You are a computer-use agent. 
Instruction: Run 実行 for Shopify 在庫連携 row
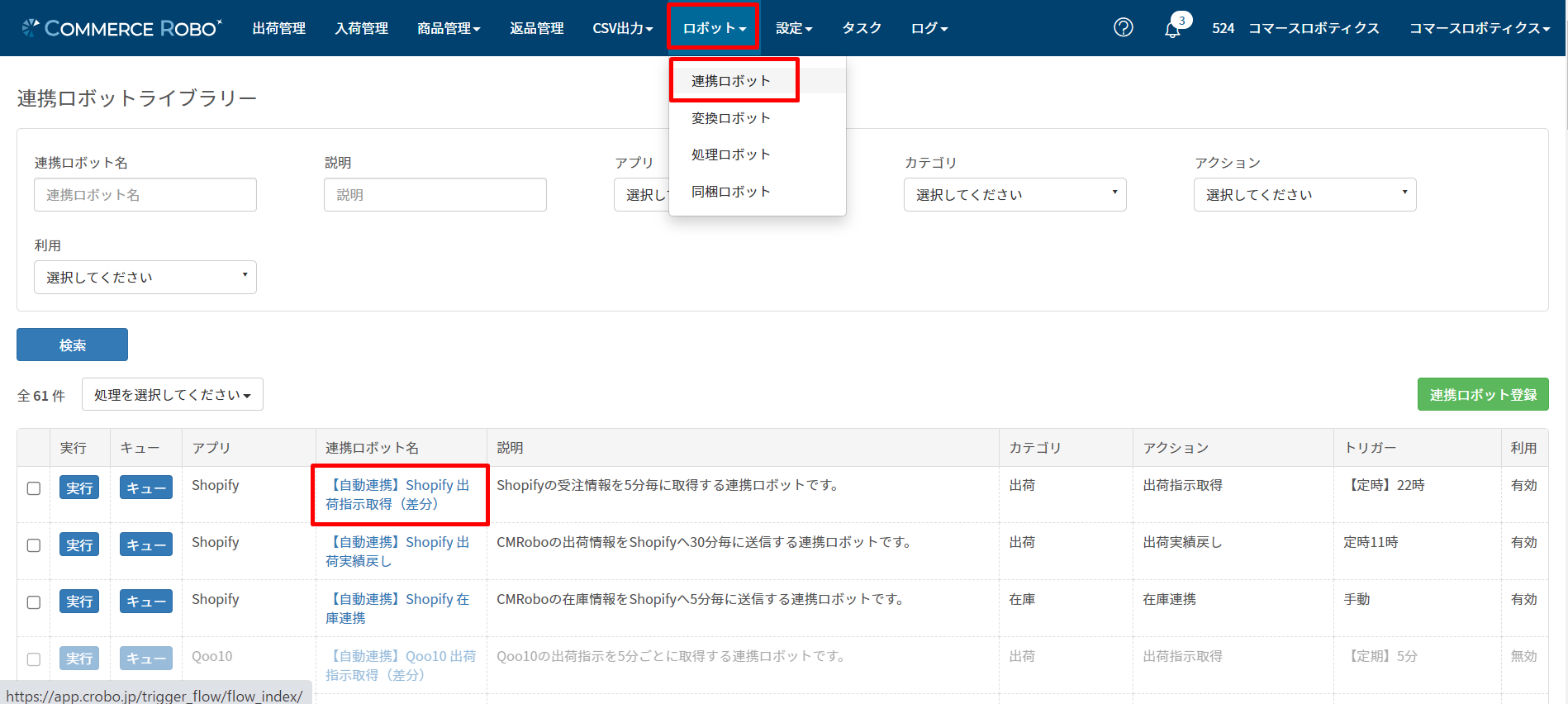coord(79,602)
